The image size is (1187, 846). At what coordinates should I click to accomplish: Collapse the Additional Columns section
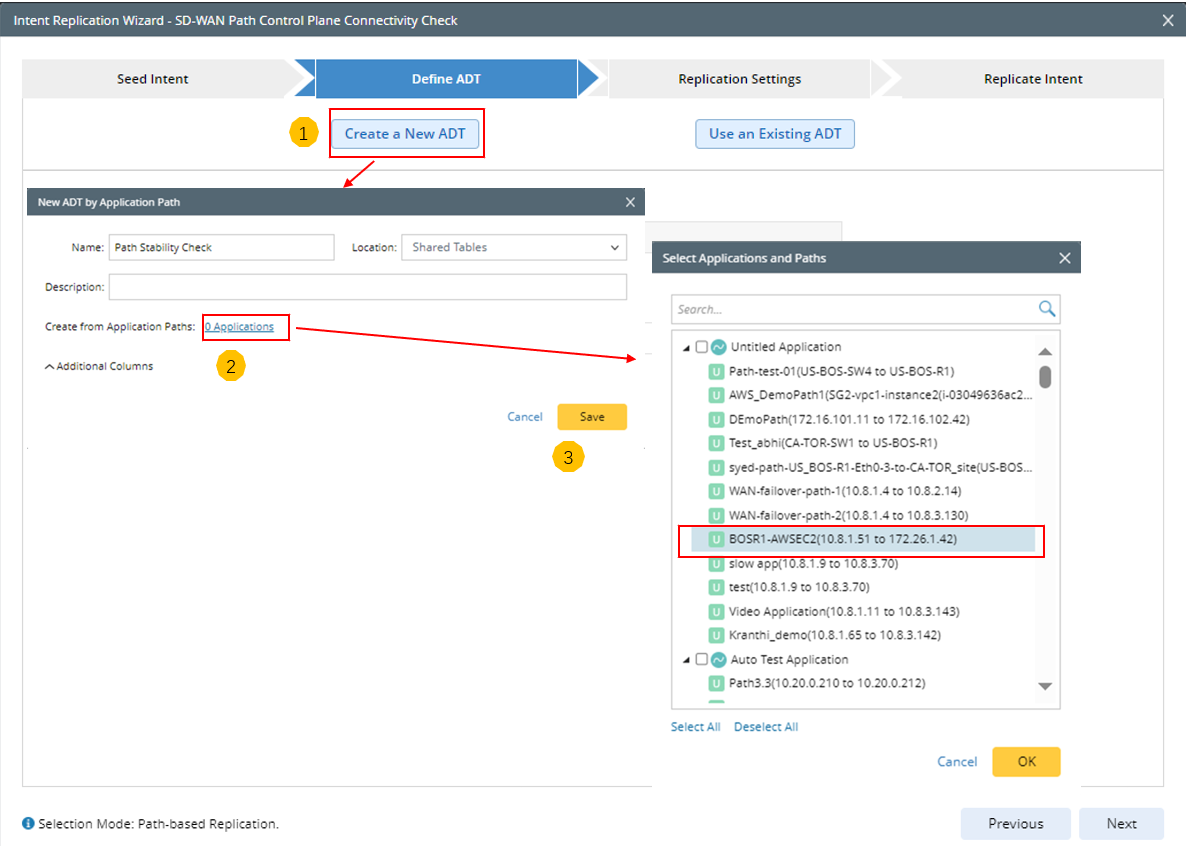(x=50, y=367)
